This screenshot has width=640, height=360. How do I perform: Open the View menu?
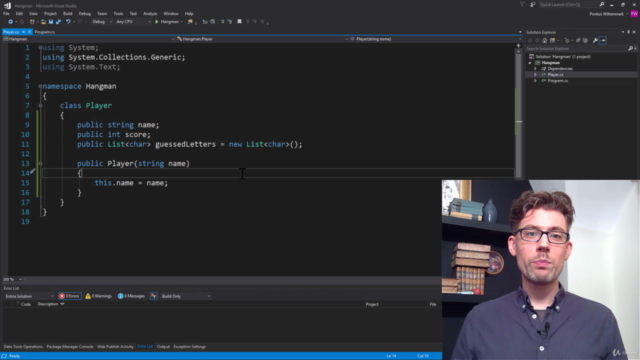tap(33, 13)
